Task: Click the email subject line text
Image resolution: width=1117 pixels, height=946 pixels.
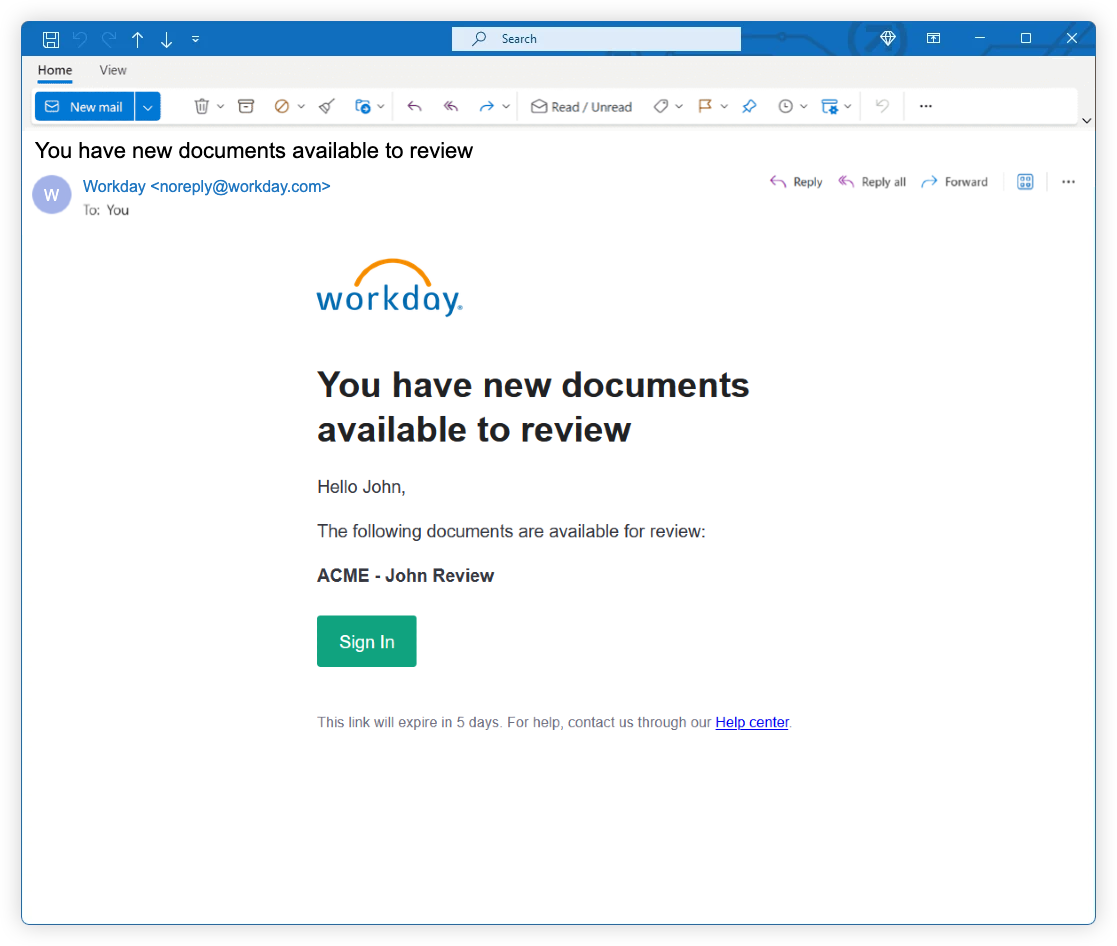Action: [x=254, y=151]
